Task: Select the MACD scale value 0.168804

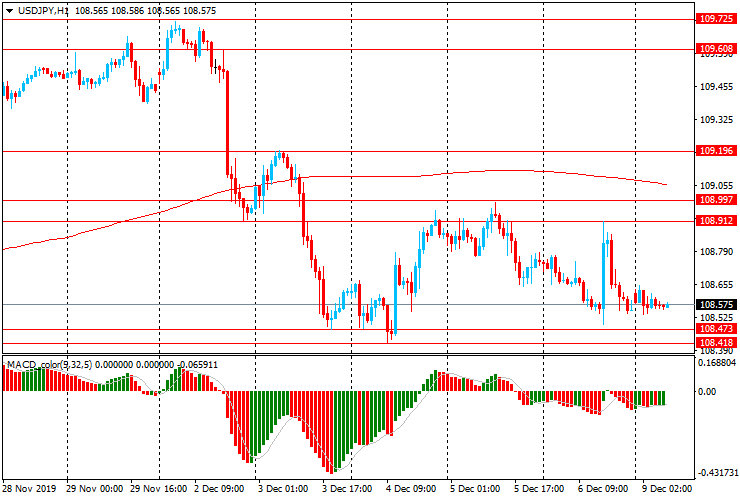Action: pos(717,363)
